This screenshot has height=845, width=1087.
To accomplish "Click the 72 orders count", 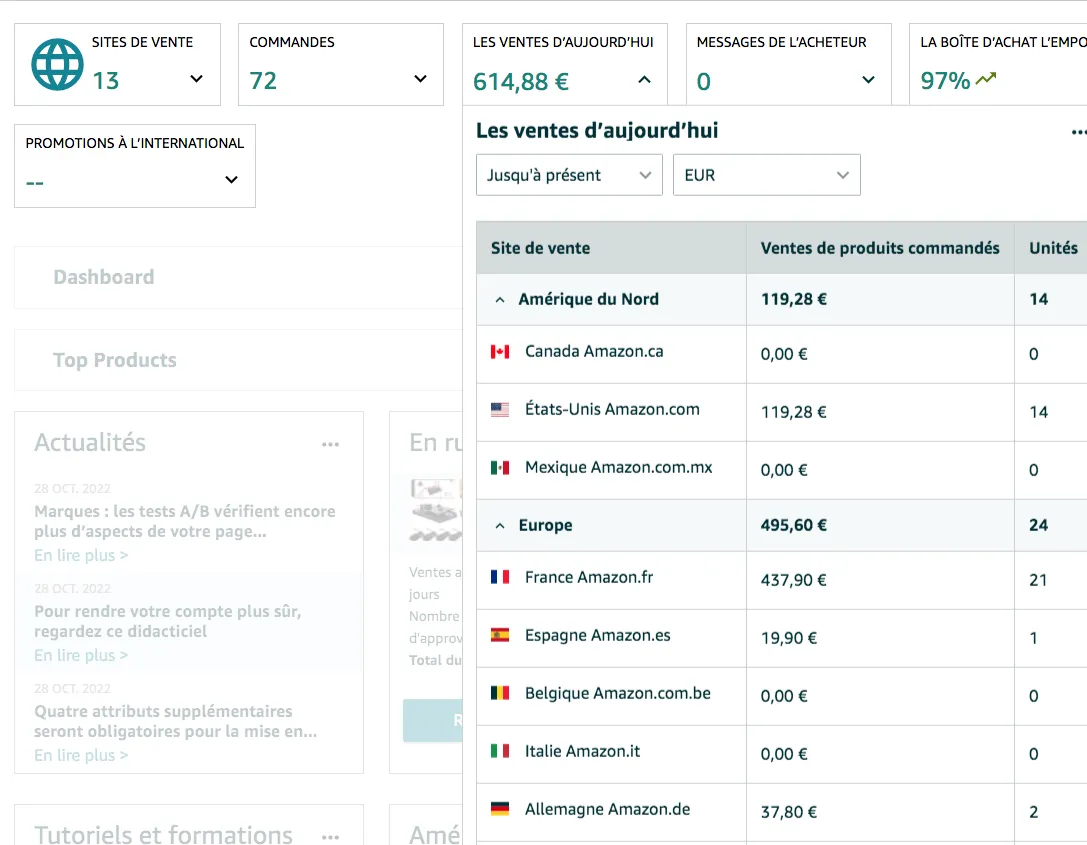I will point(263,81).
